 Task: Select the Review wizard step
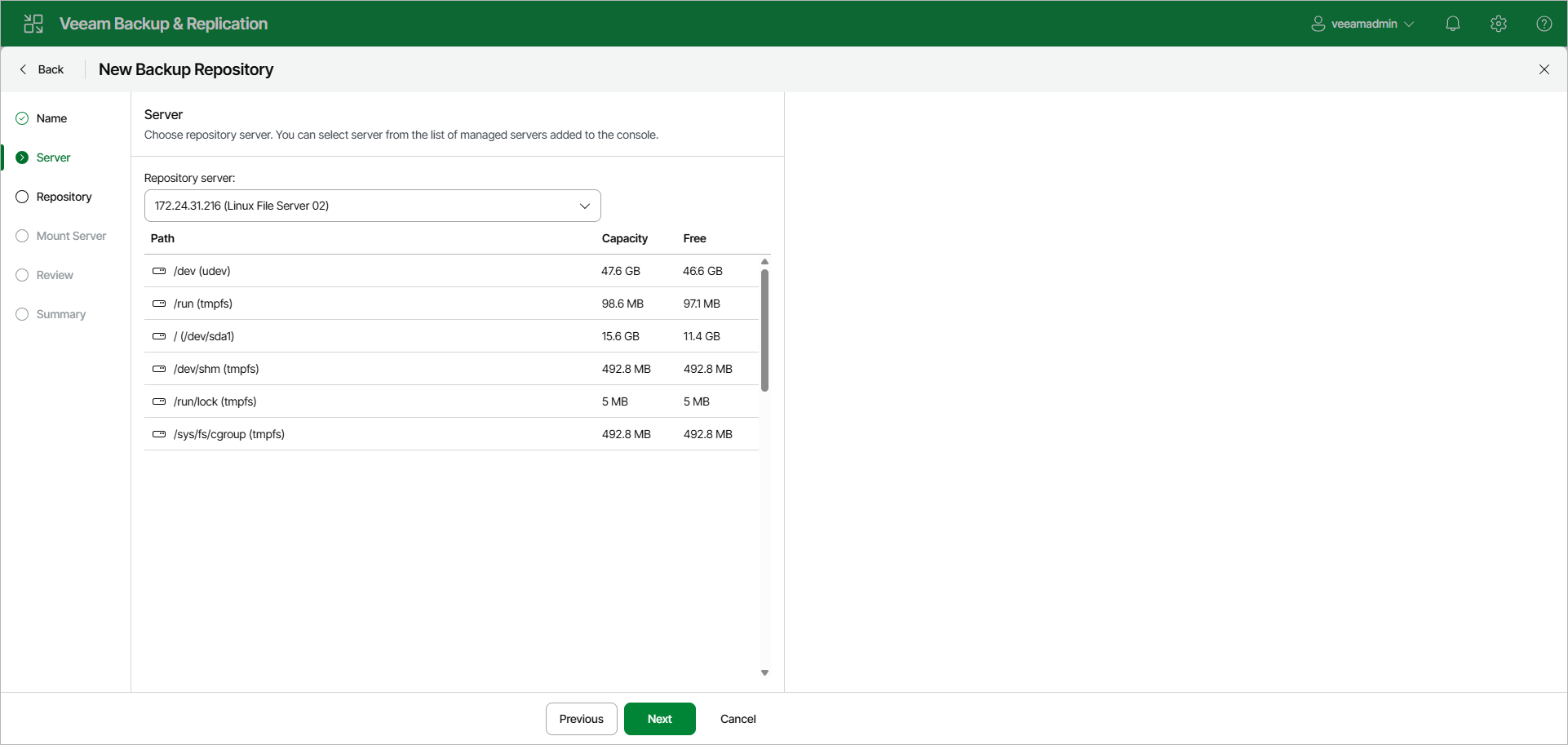point(55,275)
